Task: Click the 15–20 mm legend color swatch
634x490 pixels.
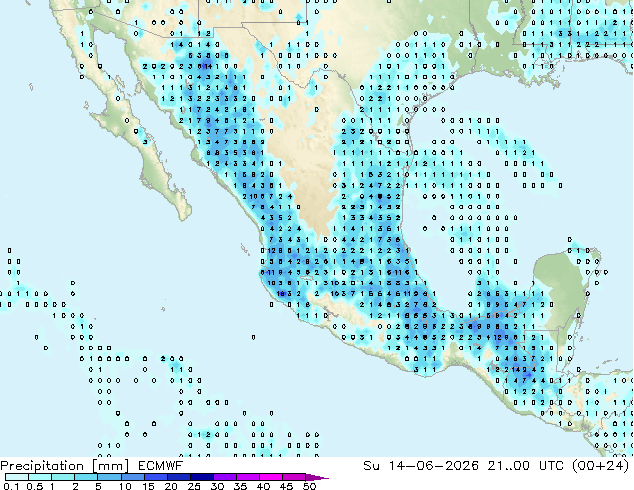Action: coord(156,477)
